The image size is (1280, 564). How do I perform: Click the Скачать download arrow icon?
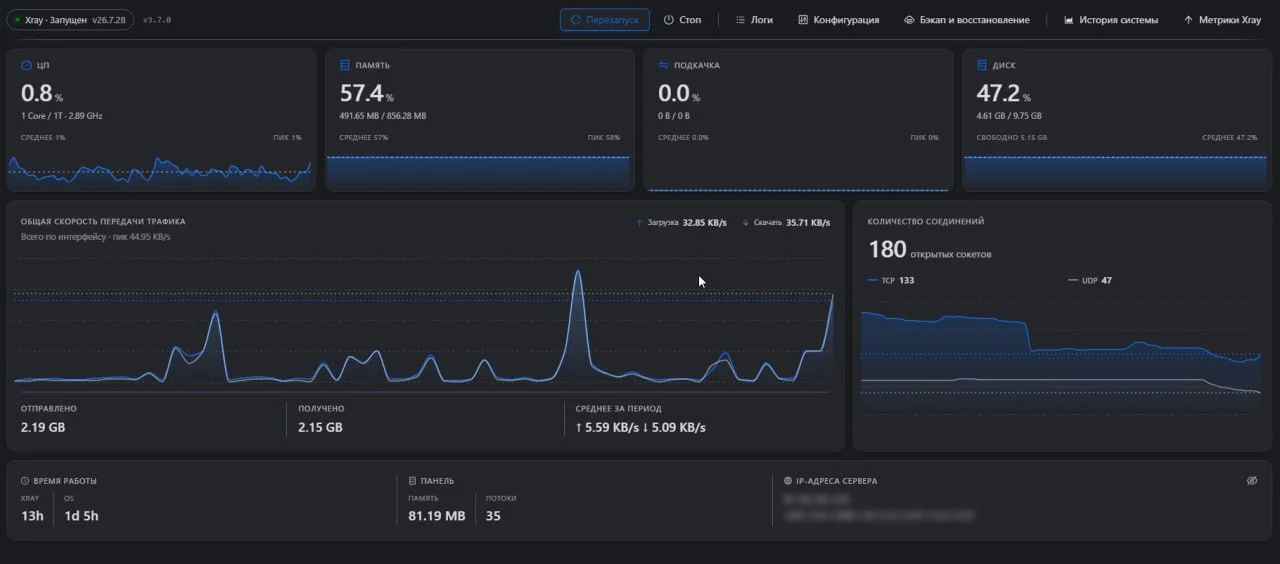click(746, 223)
